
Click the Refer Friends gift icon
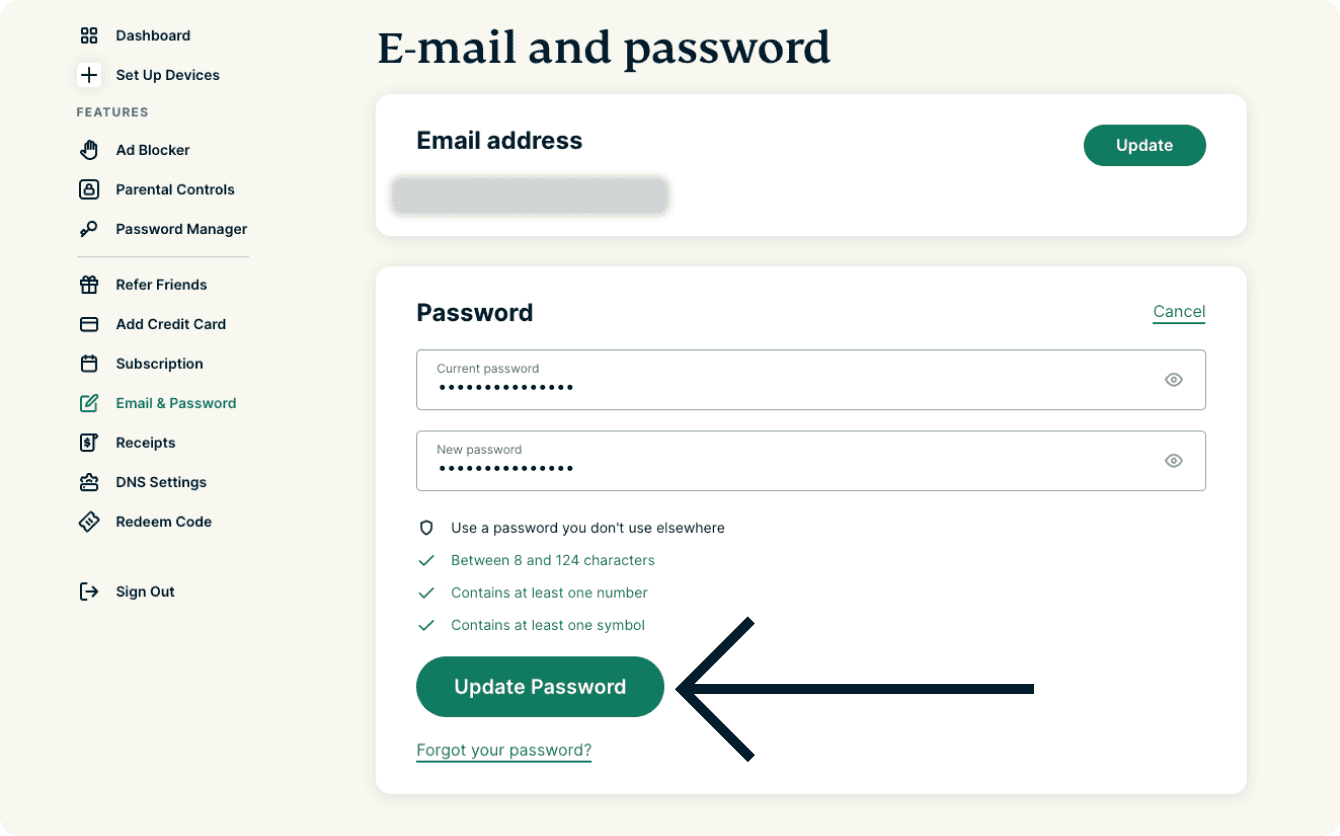(x=89, y=285)
